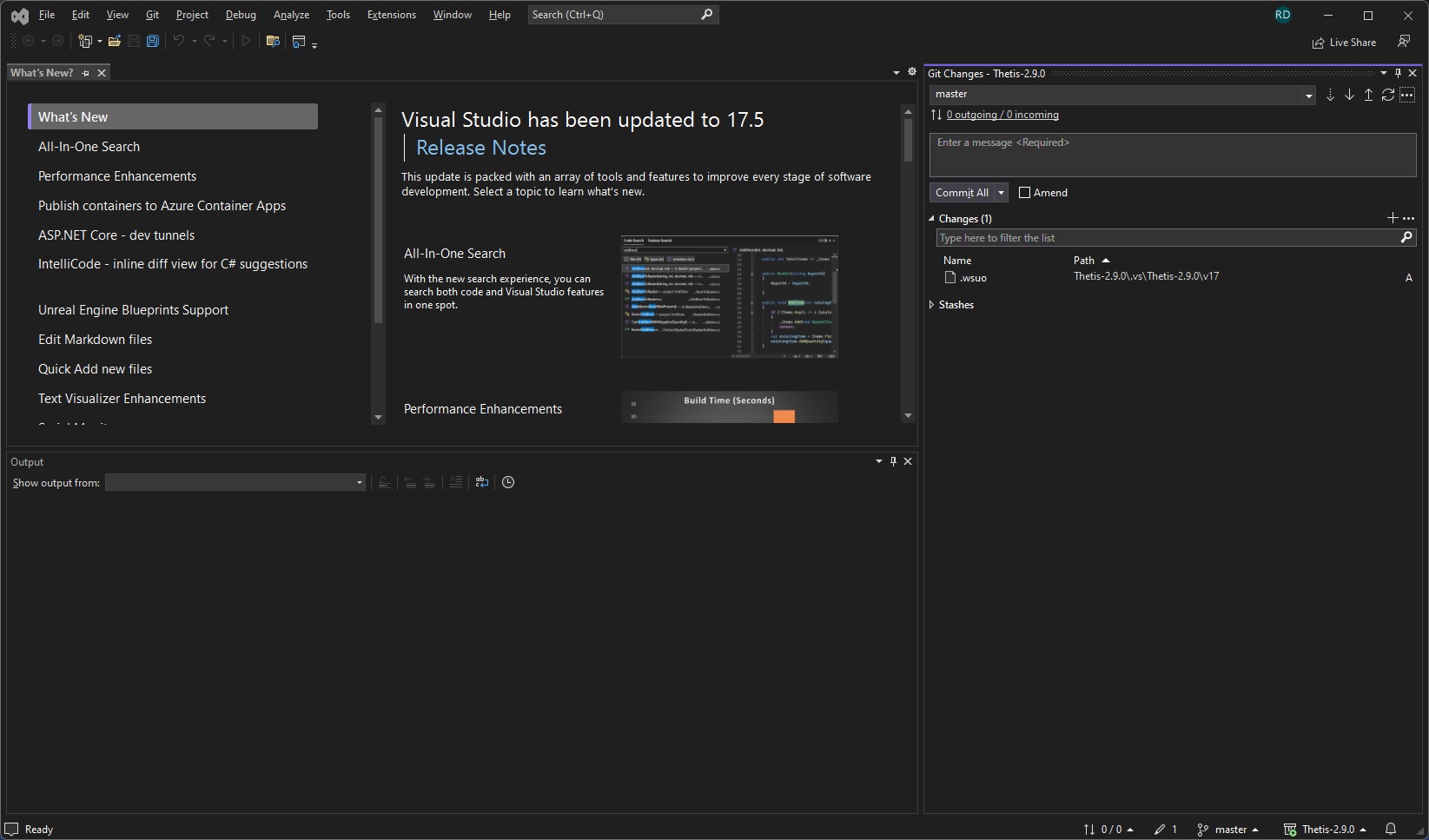Click the commit message input field
Image resolution: width=1429 pixels, height=840 pixels.
[x=1173, y=155]
